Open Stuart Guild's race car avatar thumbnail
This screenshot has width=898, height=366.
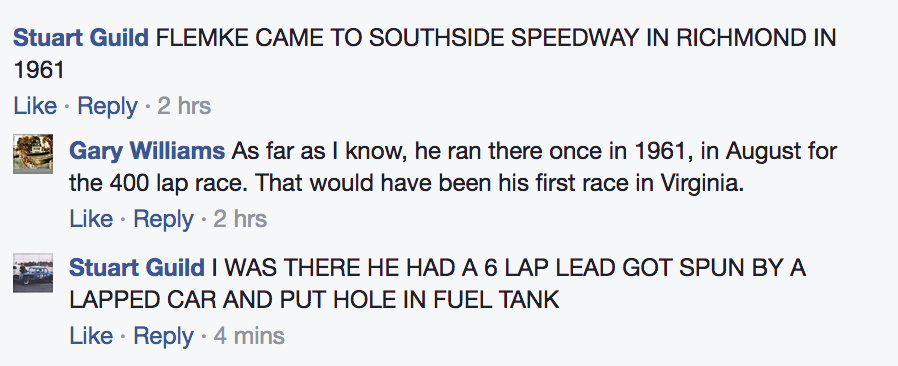click(x=33, y=273)
